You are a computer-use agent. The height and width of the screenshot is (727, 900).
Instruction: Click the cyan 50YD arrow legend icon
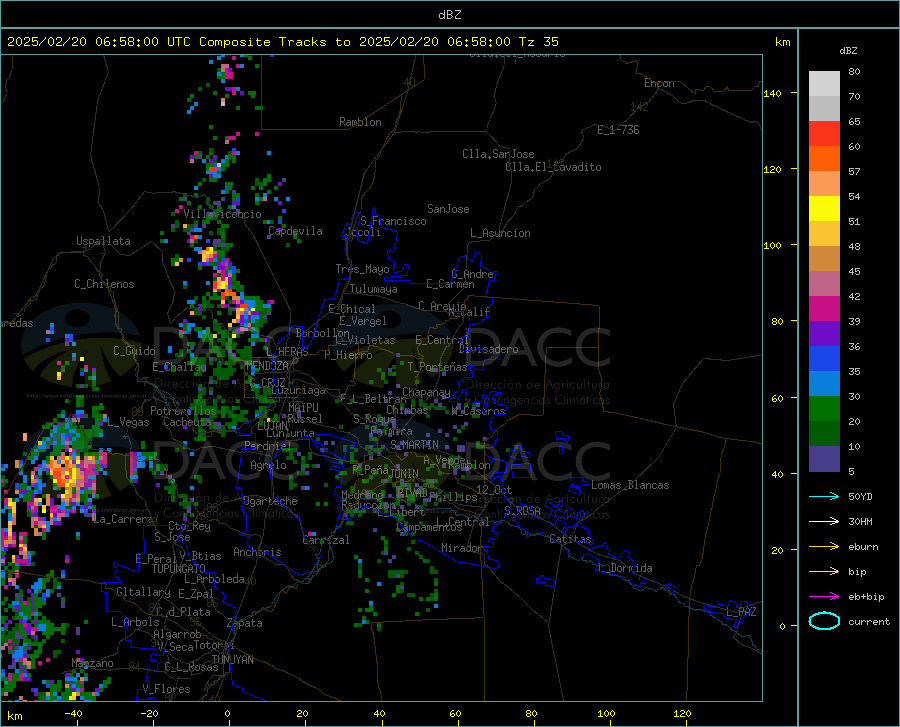824,496
